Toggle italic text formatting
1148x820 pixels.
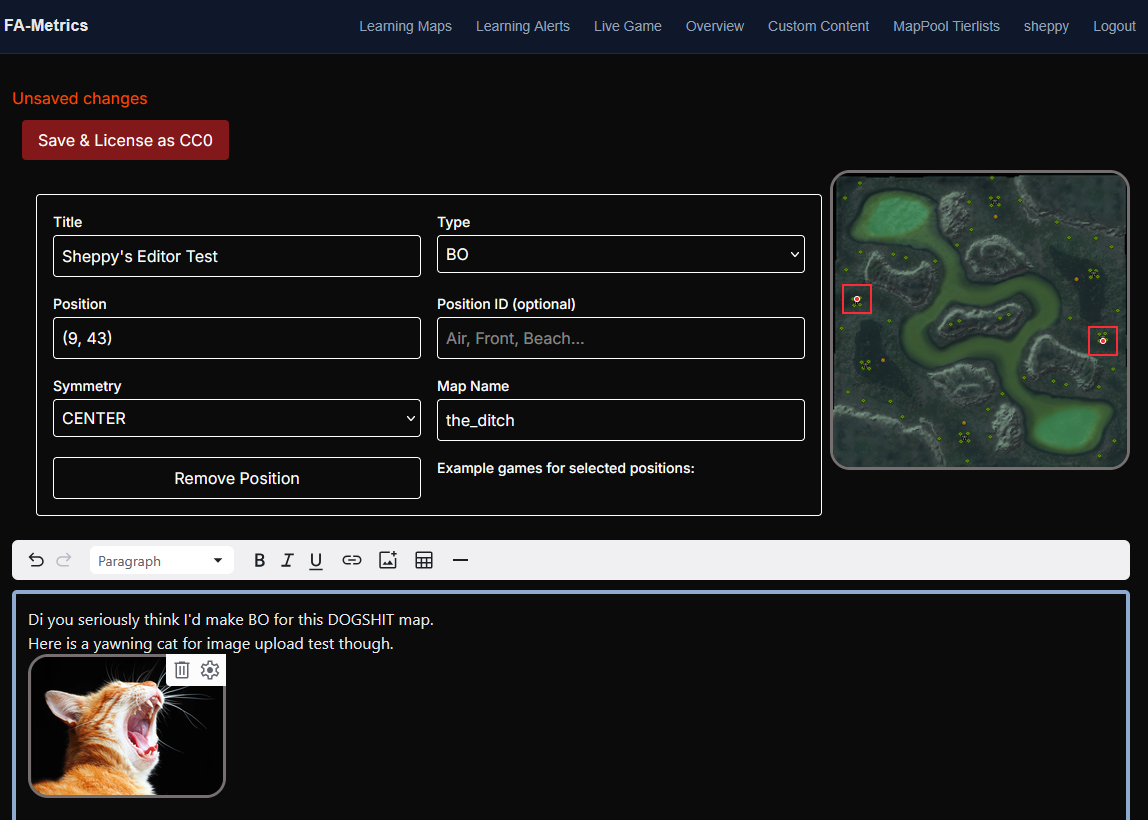click(x=287, y=561)
